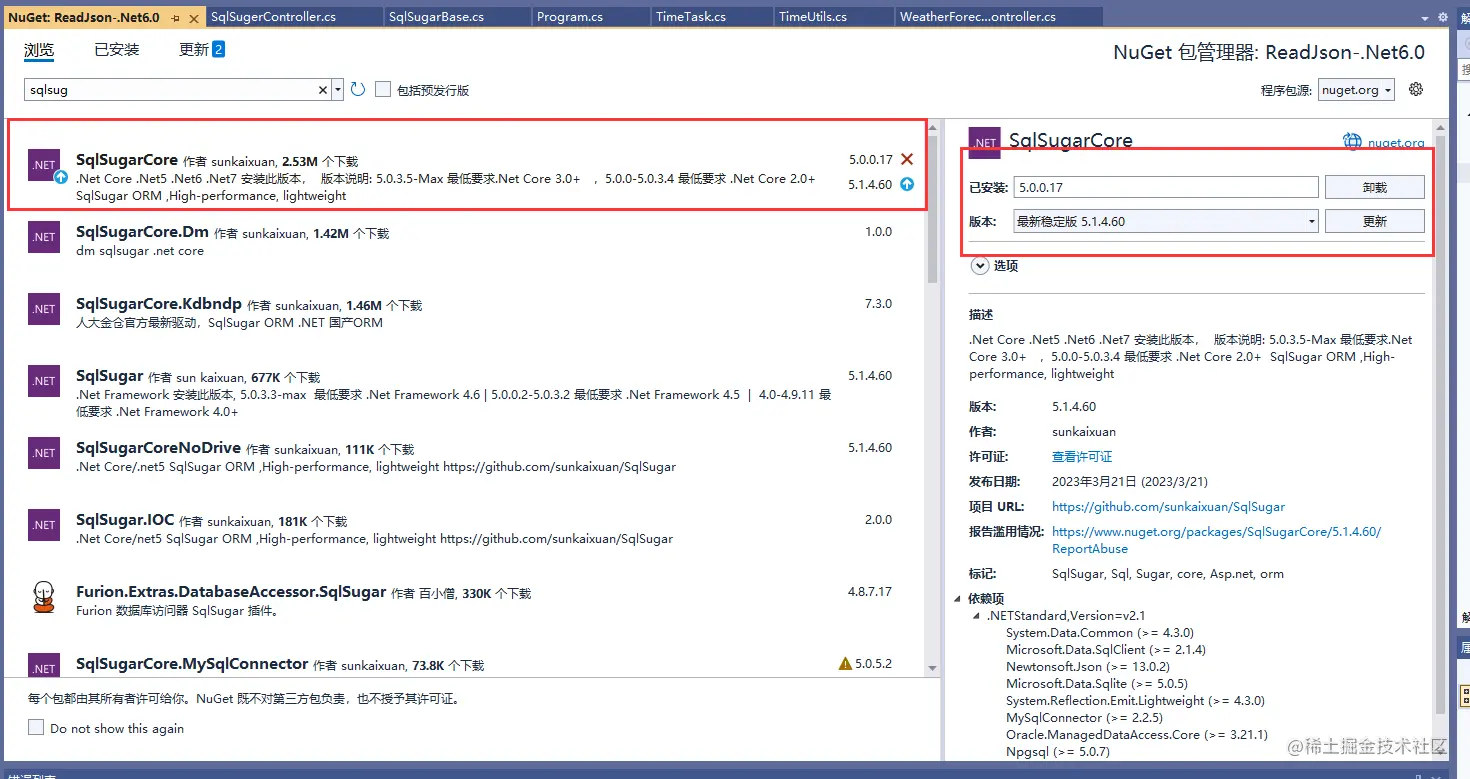Select SqlSugarCore.MySqlConnector package title
The image size is (1470, 779).
coord(192,664)
